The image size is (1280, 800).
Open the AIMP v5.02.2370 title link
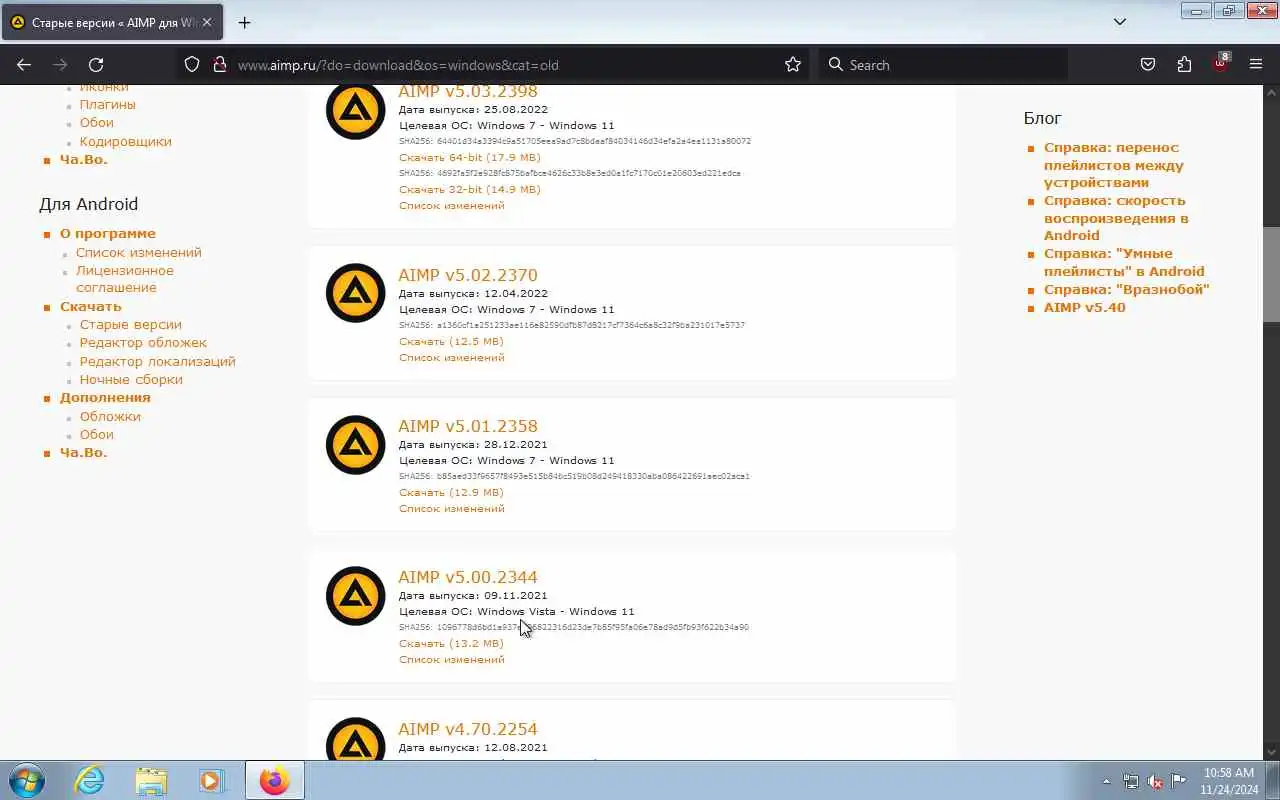pyautogui.click(x=468, y=275)
